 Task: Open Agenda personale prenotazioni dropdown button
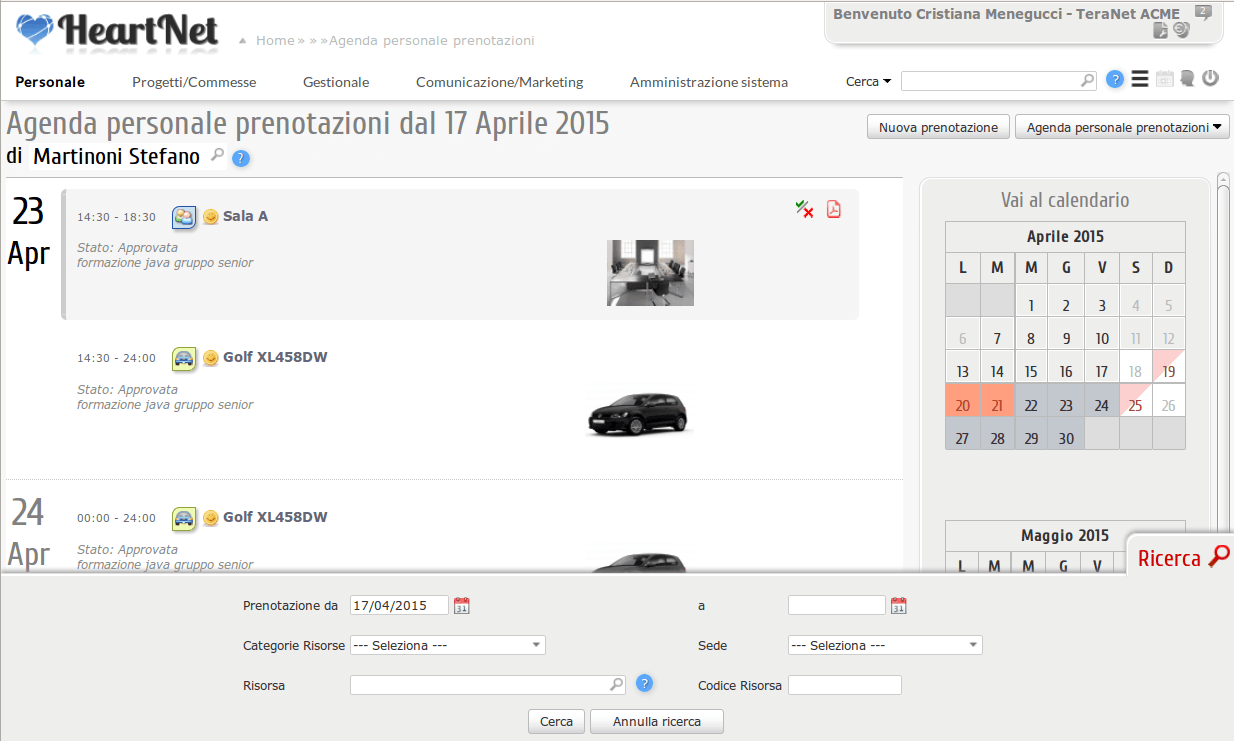pos(1122,127)
